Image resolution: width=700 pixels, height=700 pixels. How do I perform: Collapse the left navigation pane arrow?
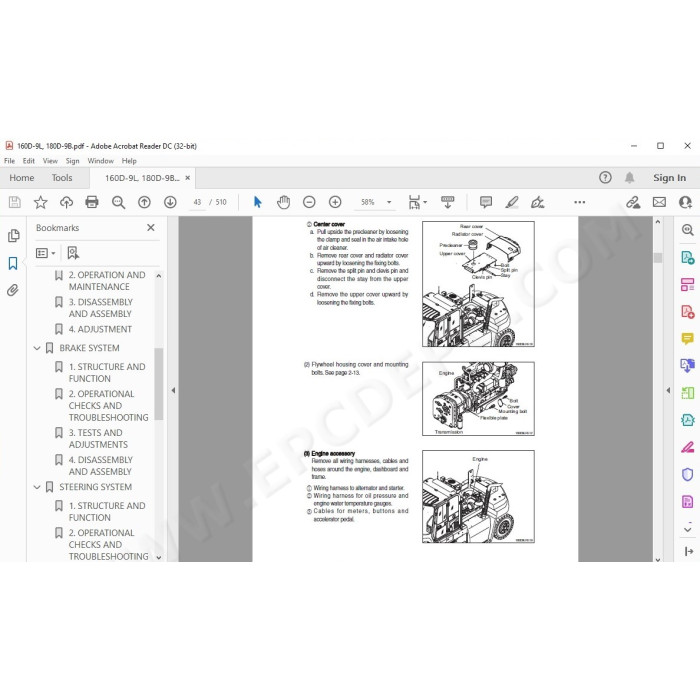173,390
